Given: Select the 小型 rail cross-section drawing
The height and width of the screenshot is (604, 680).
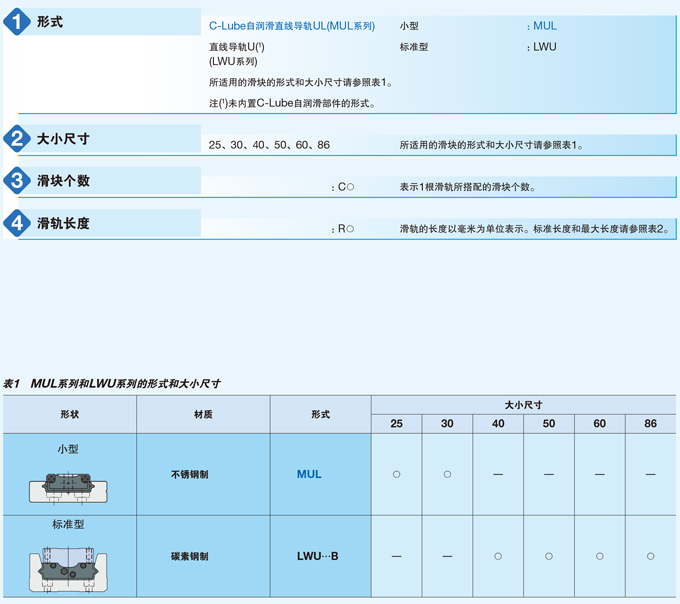Looking at the screenshot, I should click(68, 489).
